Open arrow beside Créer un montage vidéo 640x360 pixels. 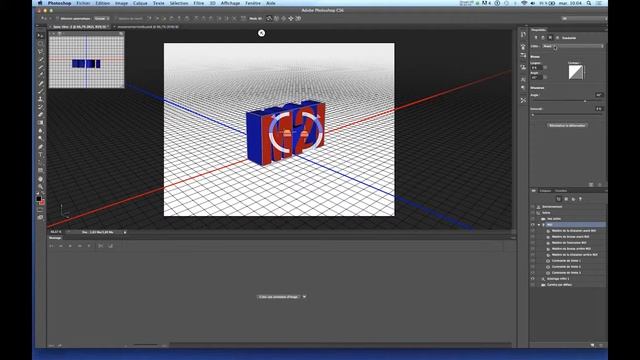click(304, 297)
